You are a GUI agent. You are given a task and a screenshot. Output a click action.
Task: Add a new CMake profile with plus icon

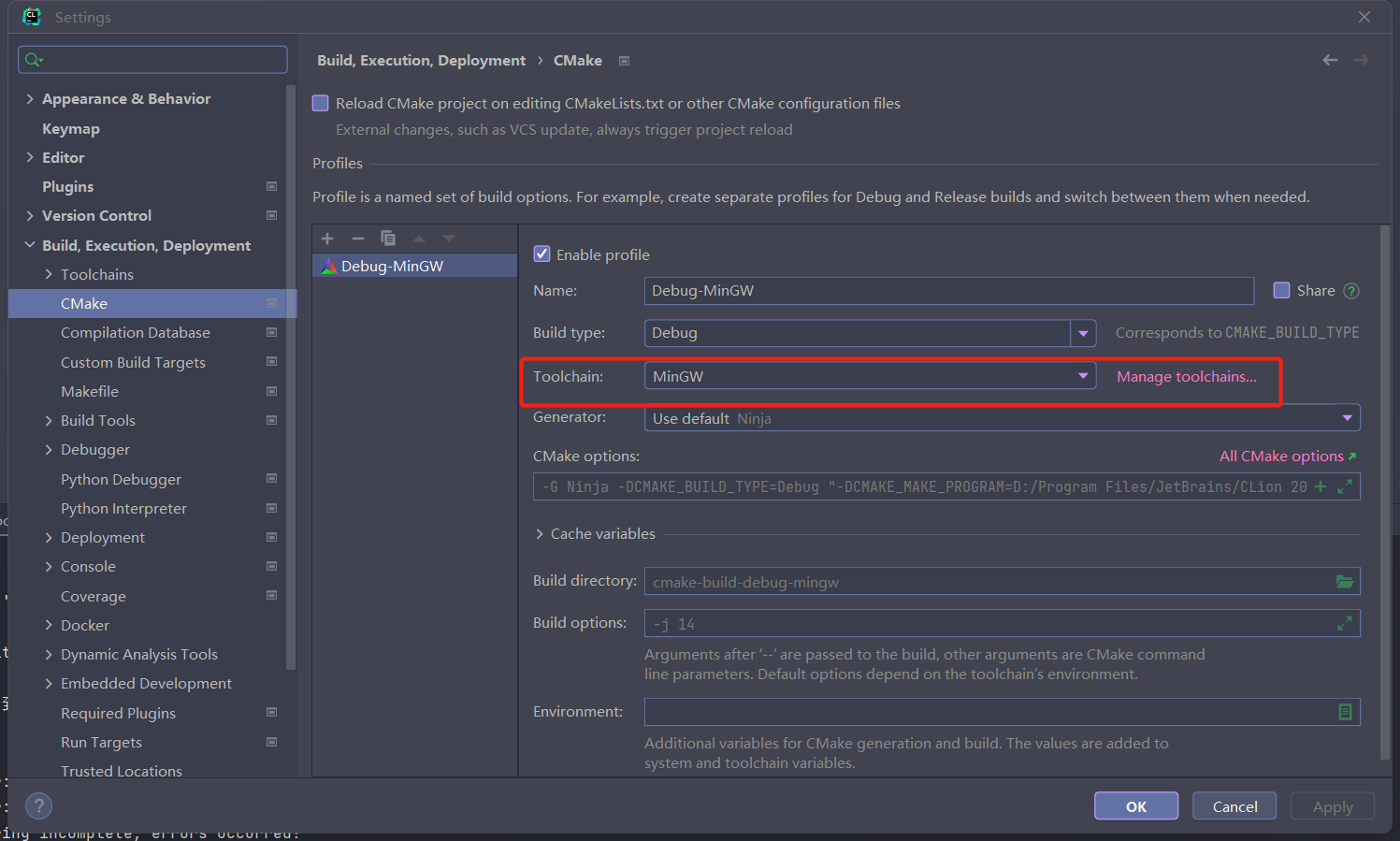327,239
